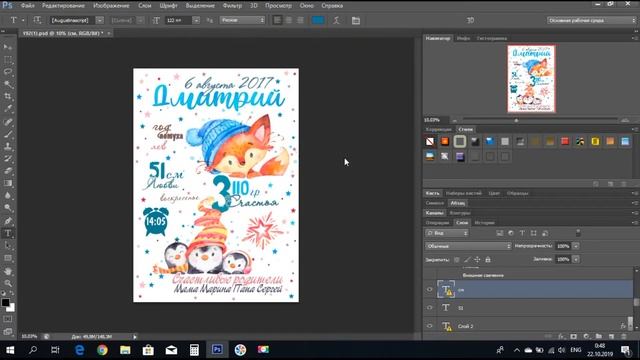Open the anti-aliasing method dropdown
Image resolution: width=640 pixels, height=360 pixels.
(242, 20)
